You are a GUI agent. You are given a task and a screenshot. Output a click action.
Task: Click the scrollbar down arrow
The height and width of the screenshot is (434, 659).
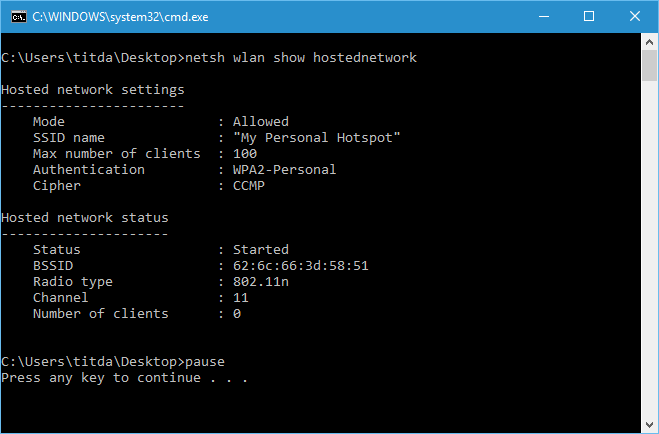coord(649,425)
